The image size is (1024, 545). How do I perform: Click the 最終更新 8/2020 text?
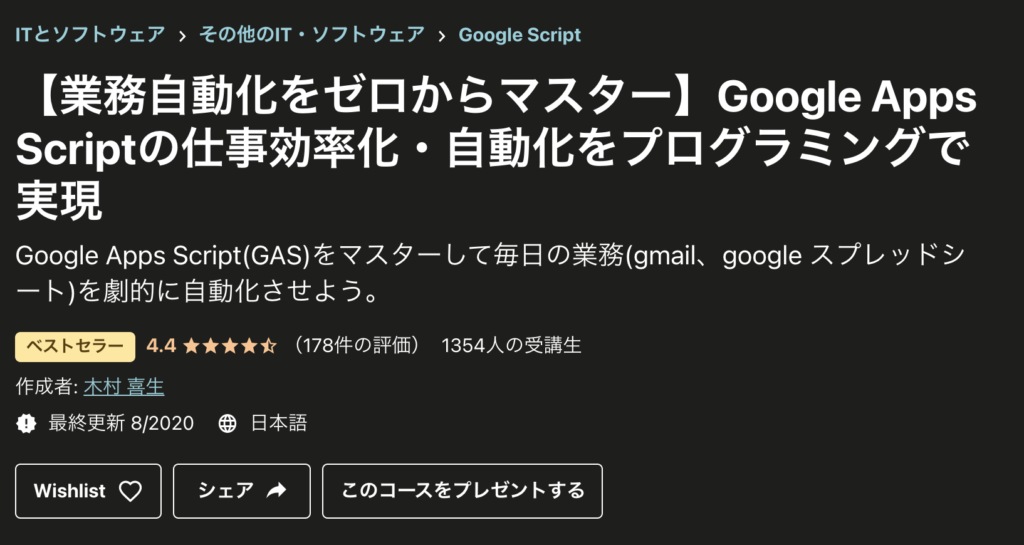121,423
